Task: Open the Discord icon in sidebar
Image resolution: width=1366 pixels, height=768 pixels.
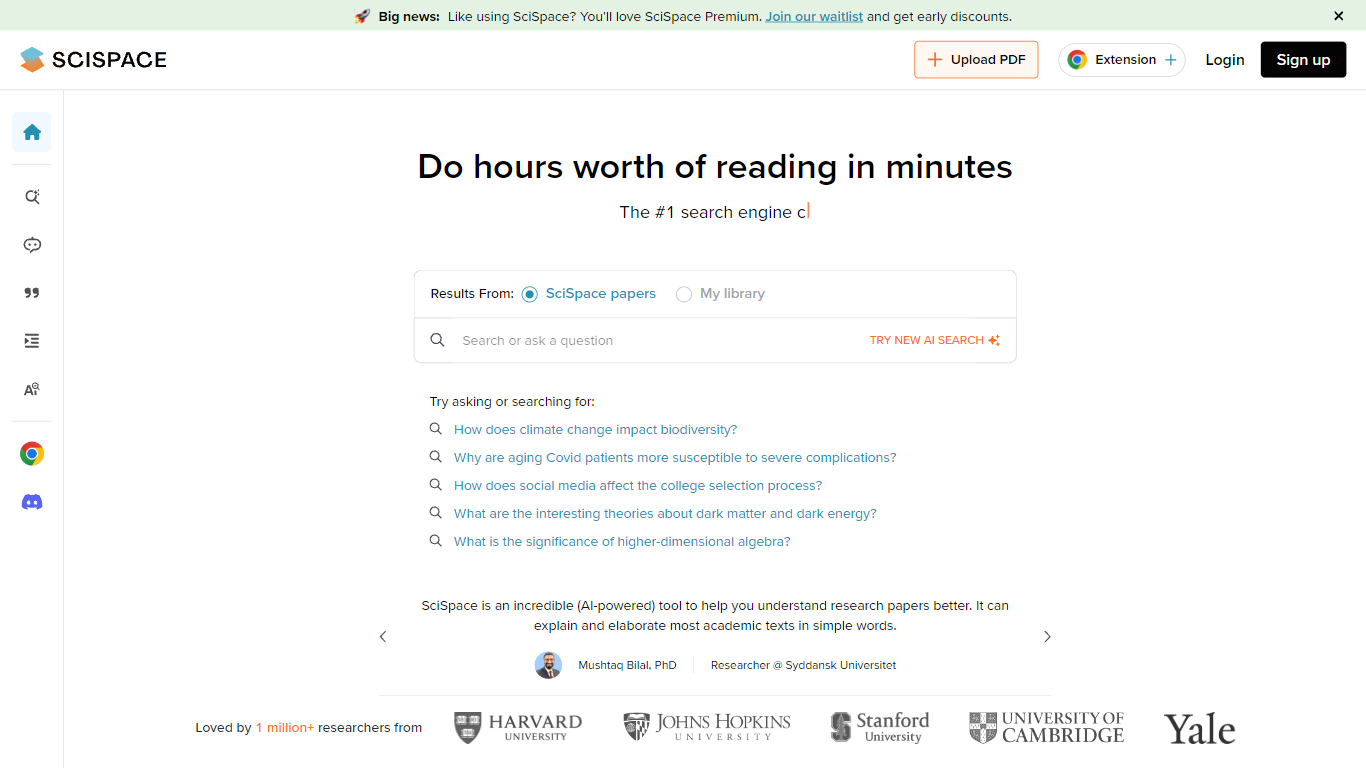Action: [x=32, y=502]
